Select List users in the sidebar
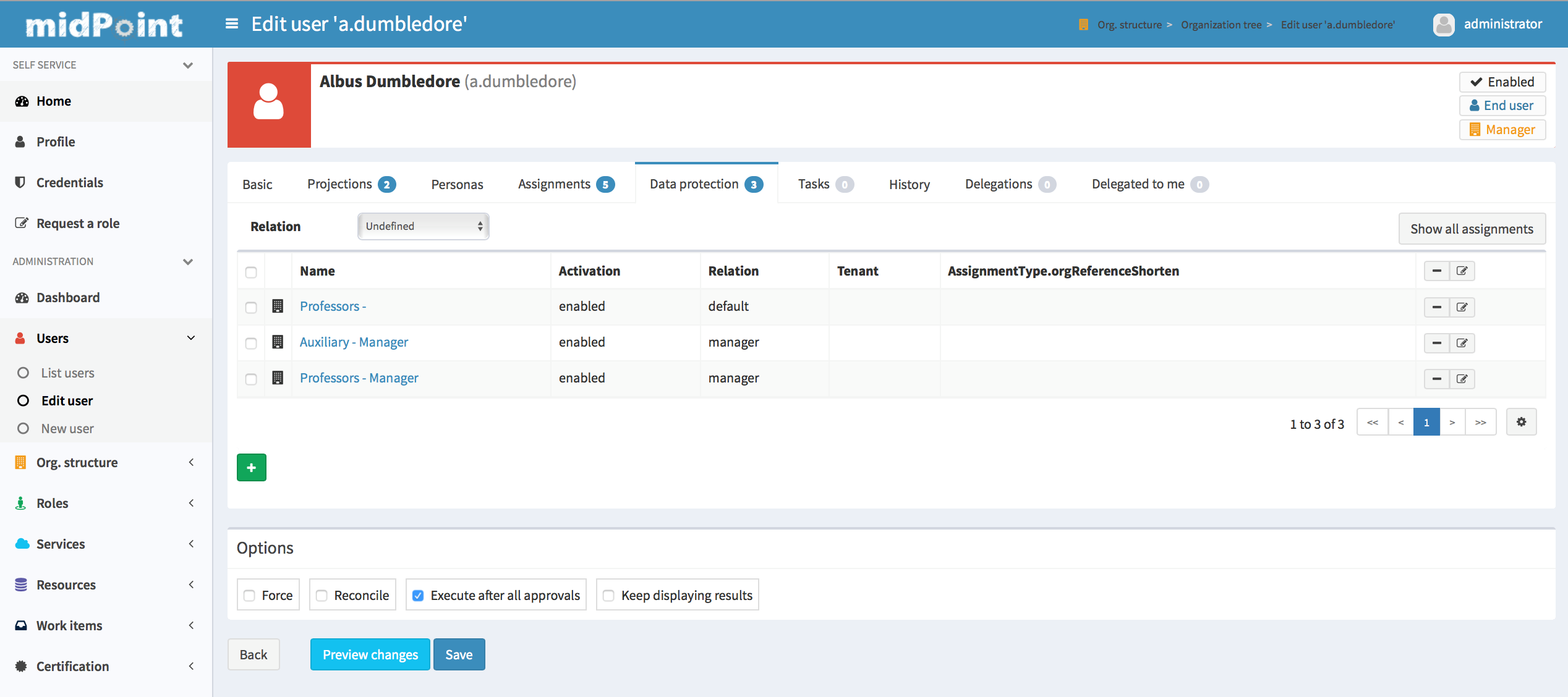This screenshot has height=697, width=1568. click(67, 373)
